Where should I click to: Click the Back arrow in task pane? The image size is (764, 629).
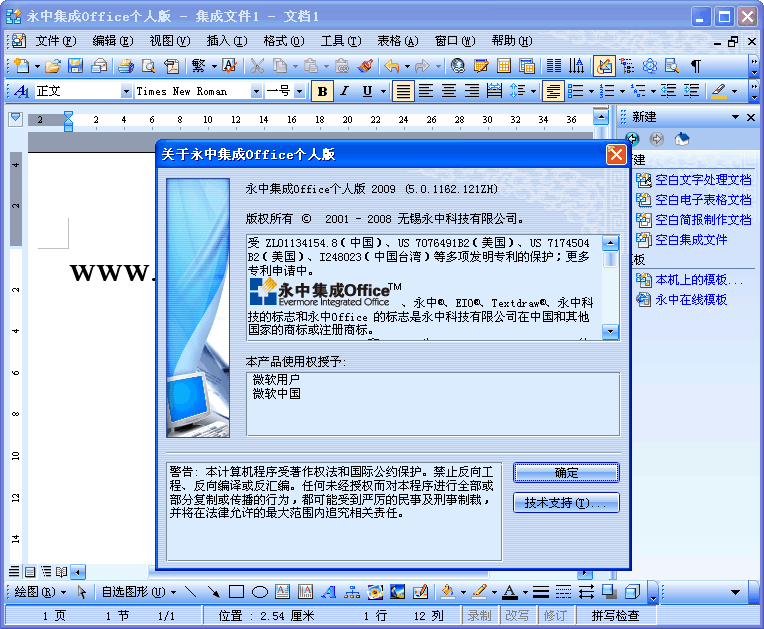(632, 139)
